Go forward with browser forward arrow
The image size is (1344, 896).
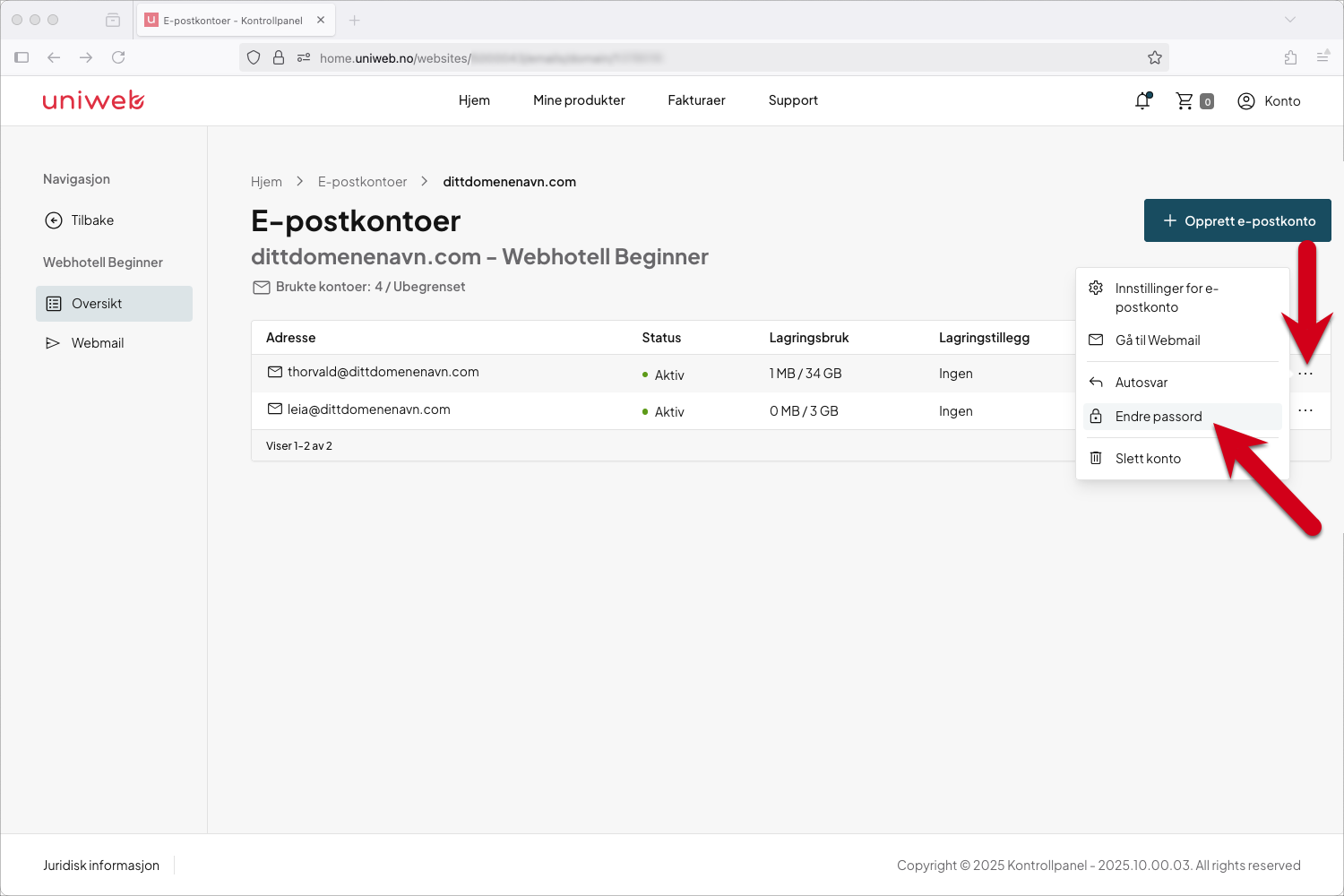coord(86,57)
